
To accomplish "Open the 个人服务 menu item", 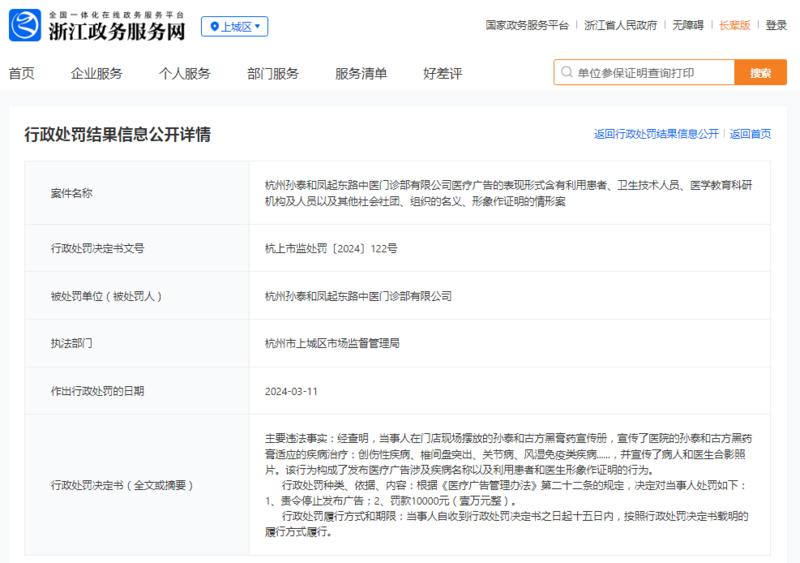I will (x=185, y=74).
